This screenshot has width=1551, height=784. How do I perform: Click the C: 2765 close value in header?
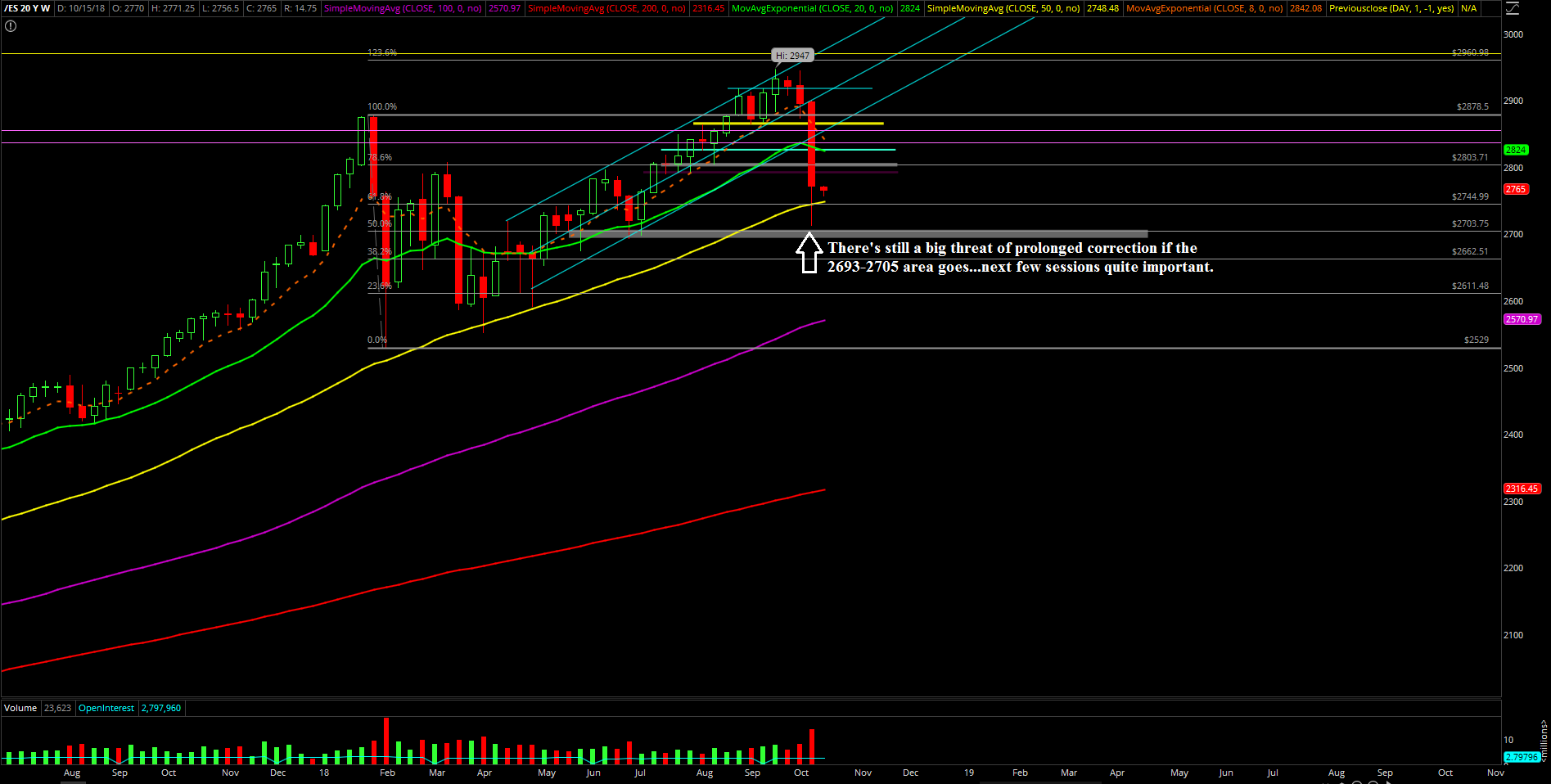pos(262,8)
